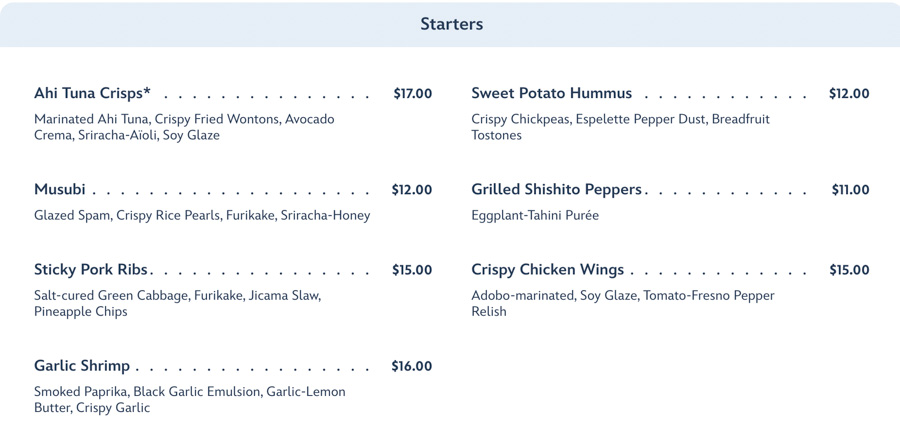
Task: Click the Sticky Pork Ribs $15.00 price
Action: (411, 270)
